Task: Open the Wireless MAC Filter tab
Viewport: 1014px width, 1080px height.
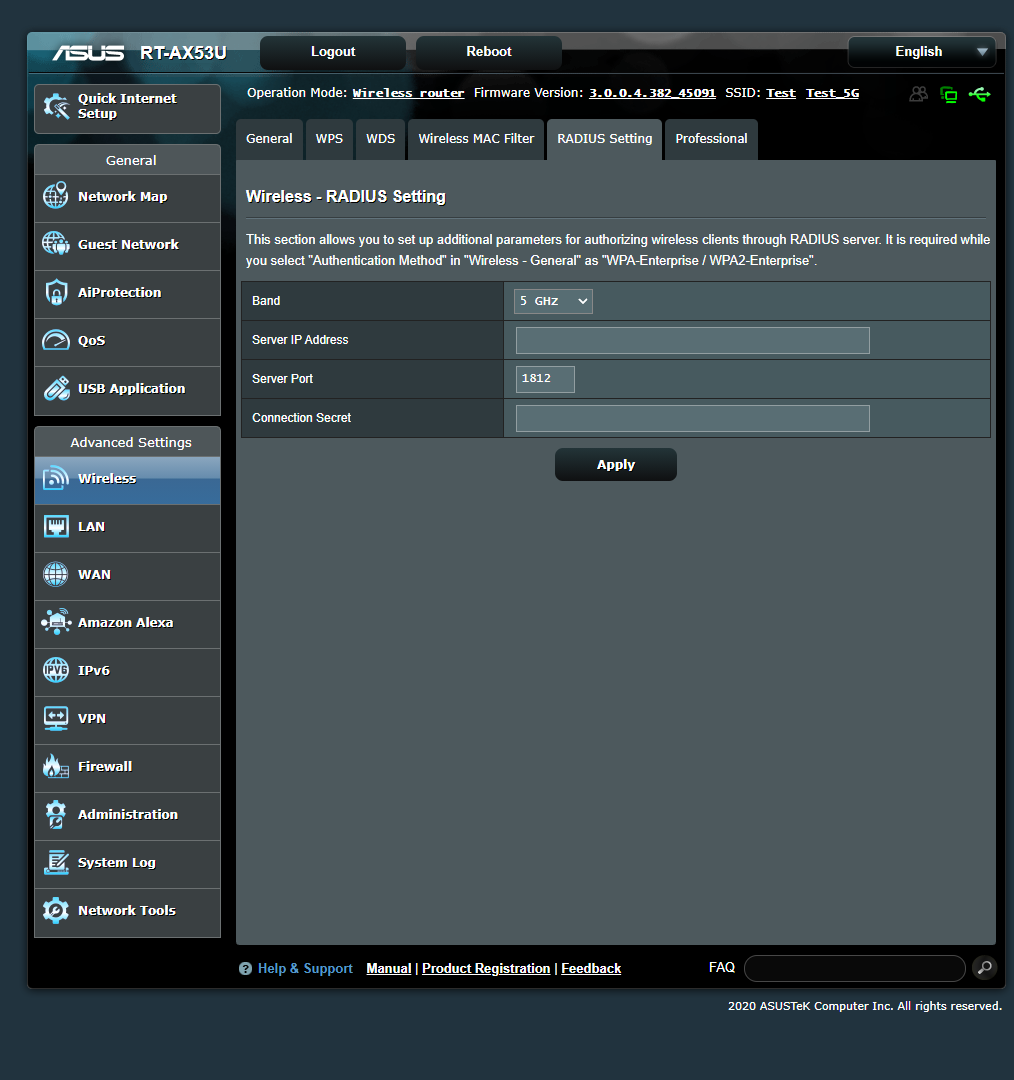Action: click(x=476, y=138)
